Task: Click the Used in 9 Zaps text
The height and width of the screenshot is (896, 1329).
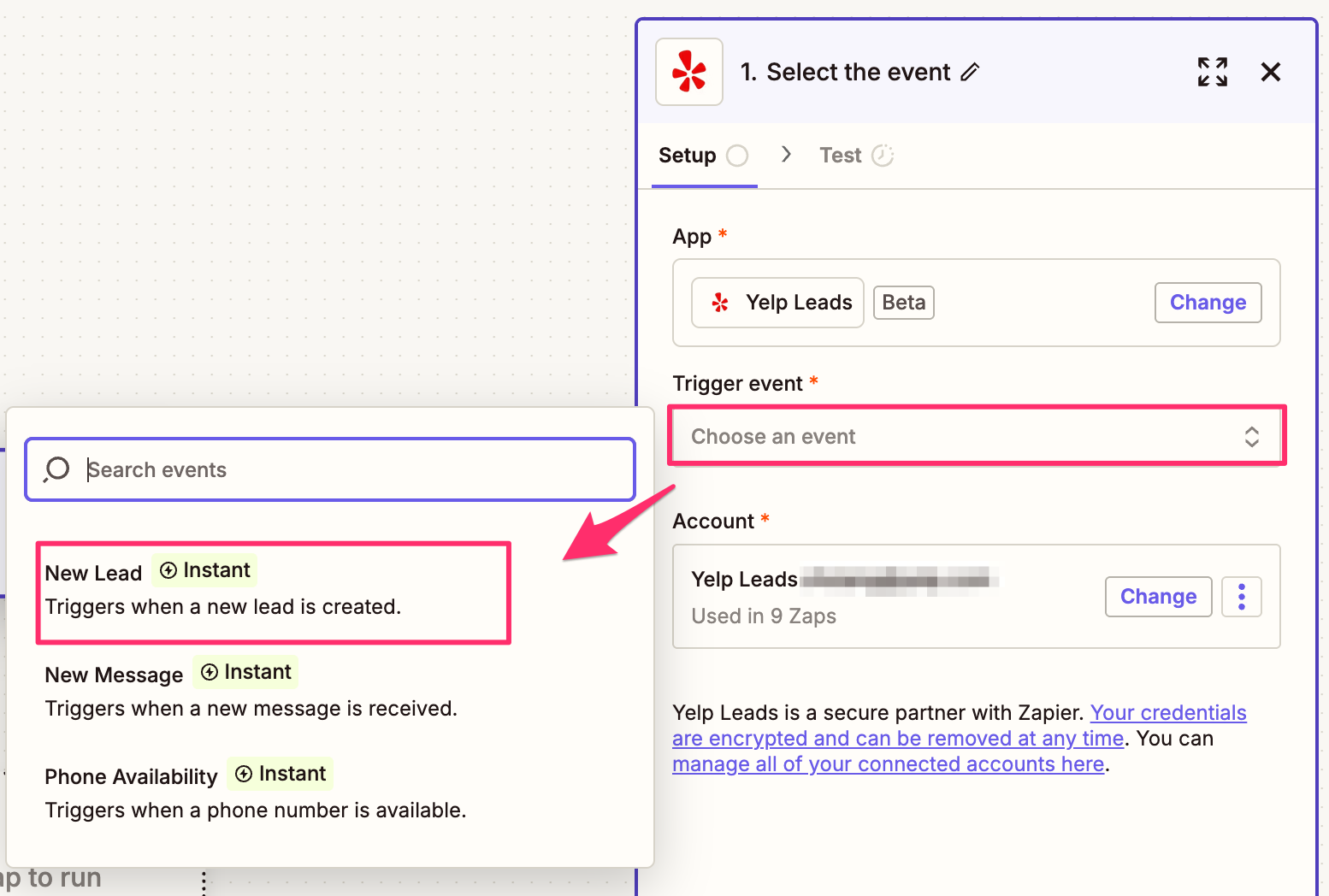Action: 764,616
